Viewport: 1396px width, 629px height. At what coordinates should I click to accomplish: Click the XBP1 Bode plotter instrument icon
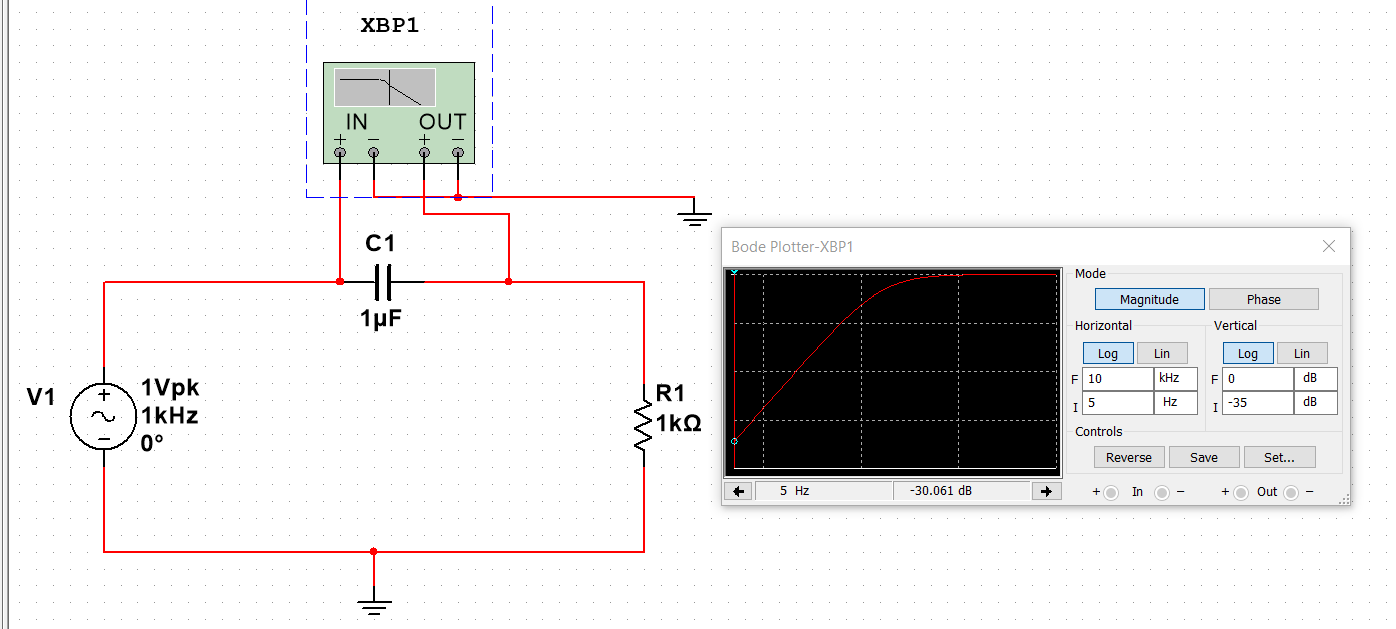(x=398, y=113)
